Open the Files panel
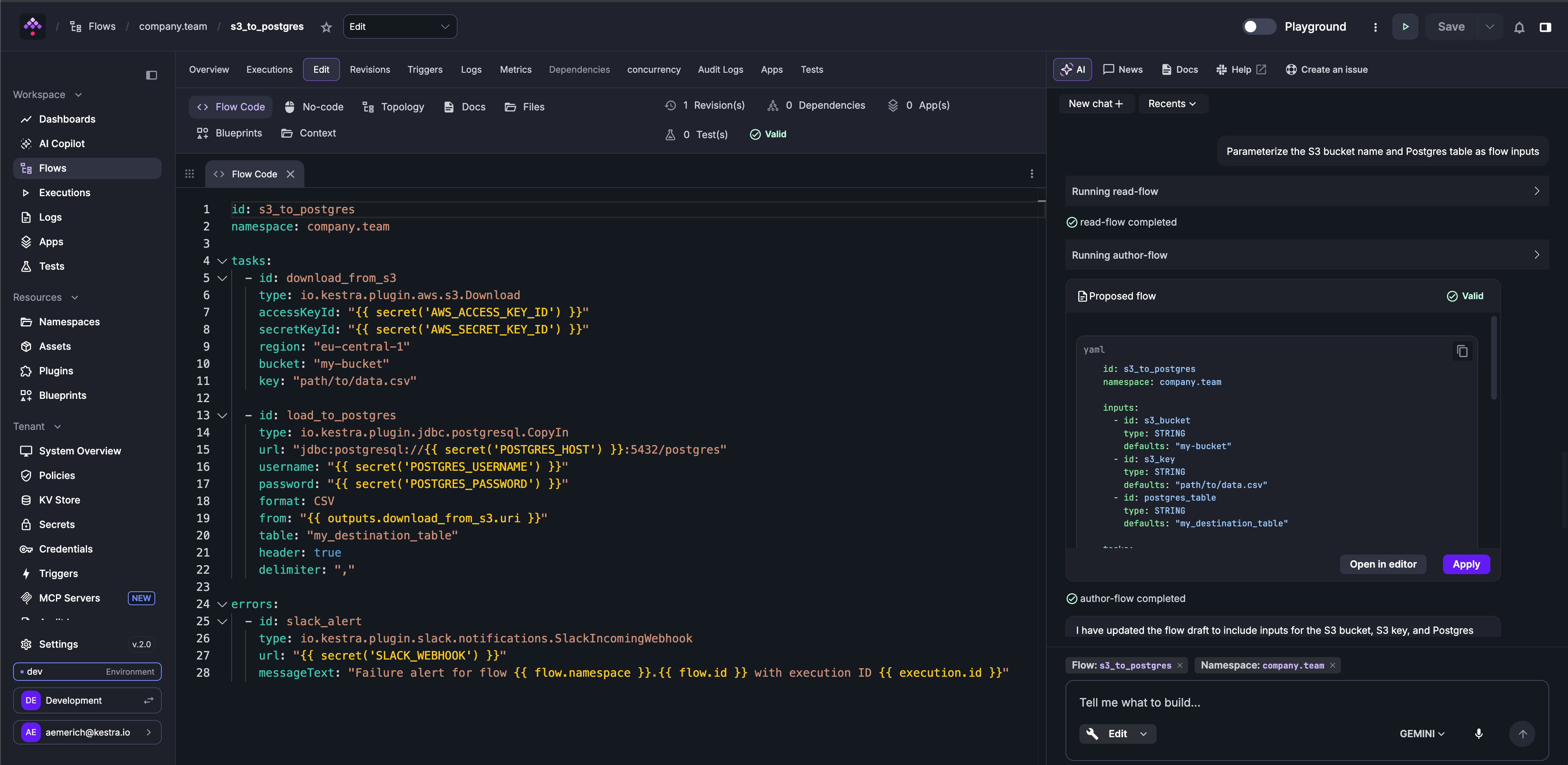Screen dimensions: 1568x765 525,107
